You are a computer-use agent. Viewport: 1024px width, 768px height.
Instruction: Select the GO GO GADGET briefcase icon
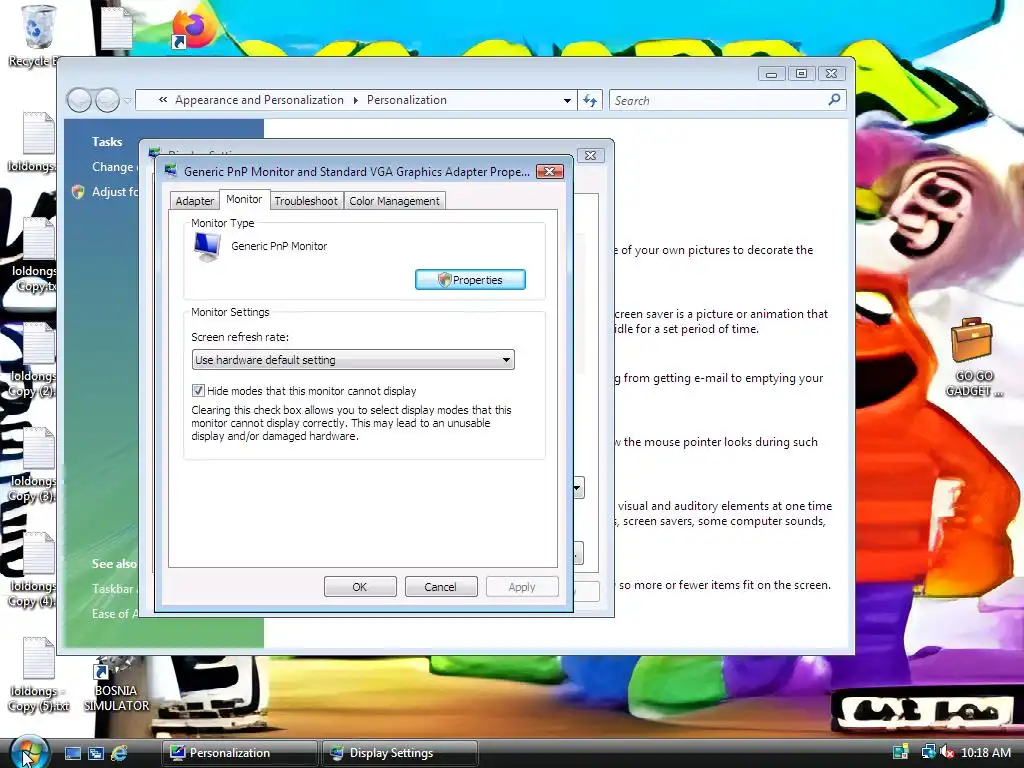coord(973,357)
